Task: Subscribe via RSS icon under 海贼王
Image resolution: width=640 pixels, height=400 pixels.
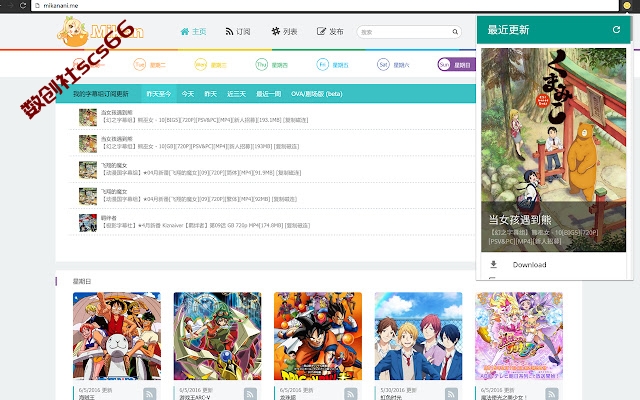Action: coord(149,394)
